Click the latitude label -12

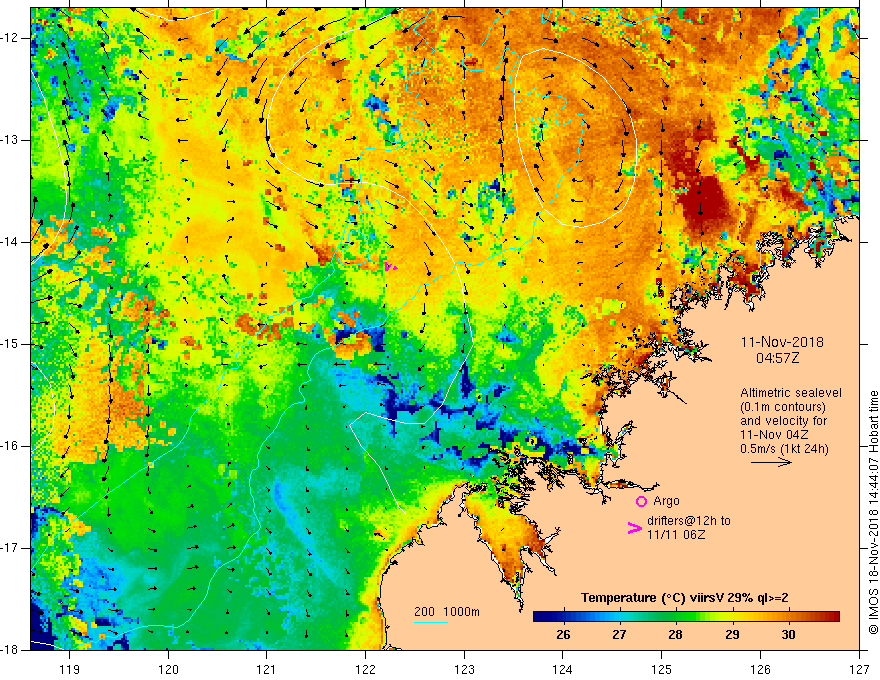(x=11, y=38)
